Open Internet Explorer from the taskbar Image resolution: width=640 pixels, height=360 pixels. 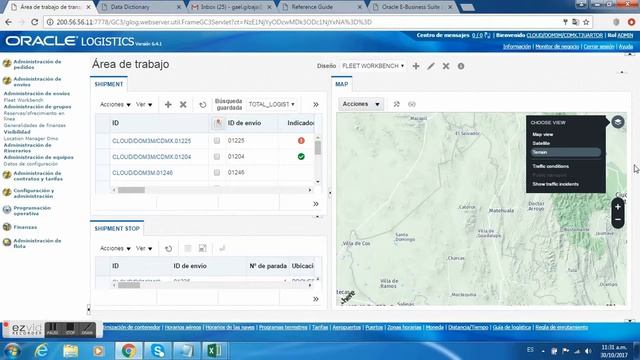pos(41,350)
